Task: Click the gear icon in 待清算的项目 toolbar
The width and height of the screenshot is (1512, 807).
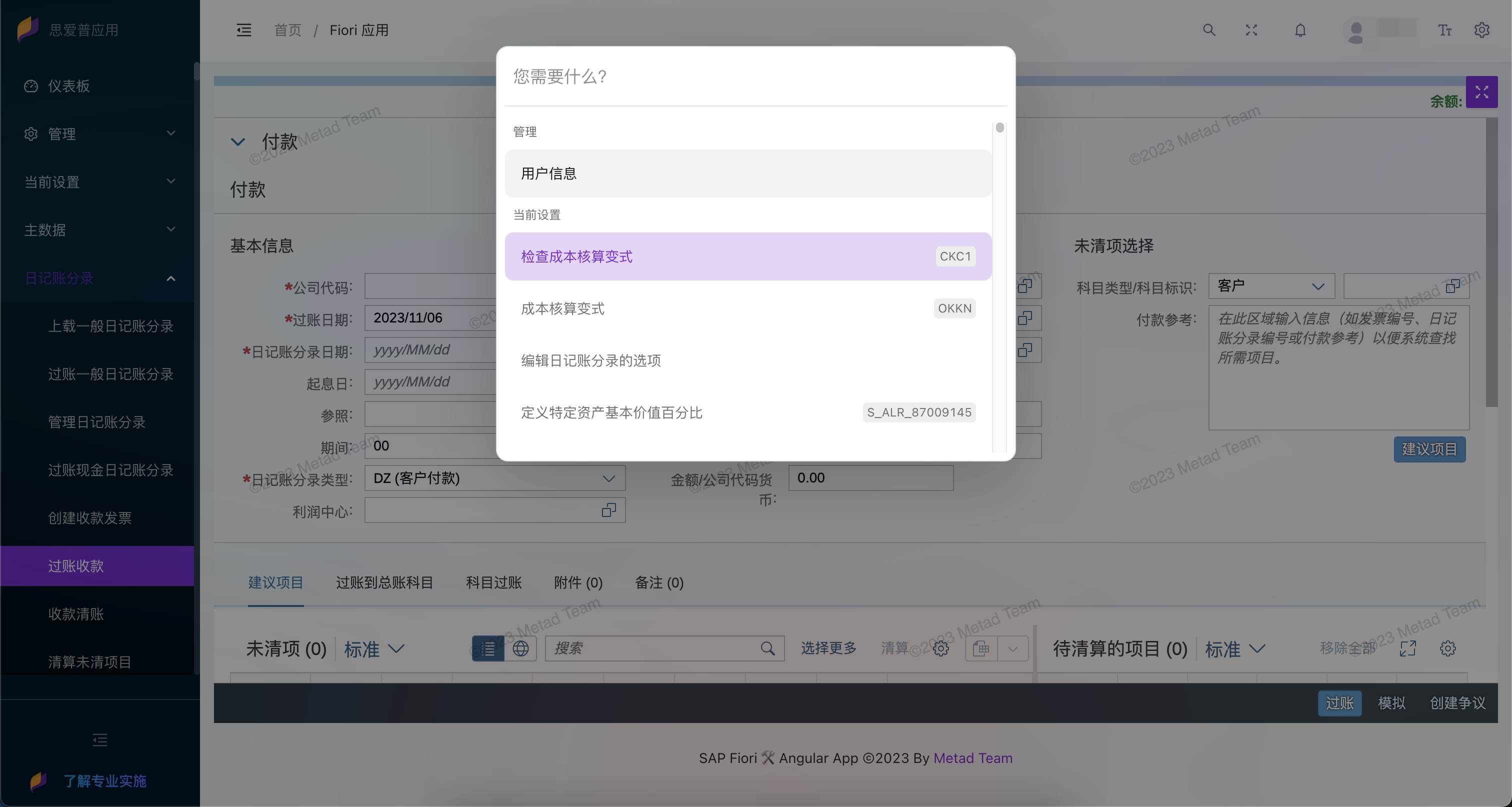Action: 1447,648
